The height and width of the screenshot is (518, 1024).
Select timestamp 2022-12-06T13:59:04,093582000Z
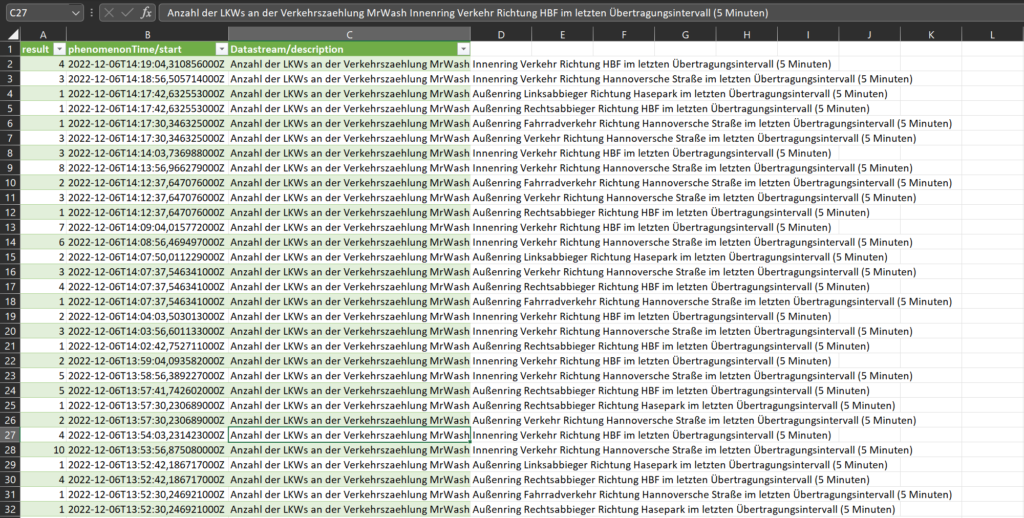click(148, 361)
